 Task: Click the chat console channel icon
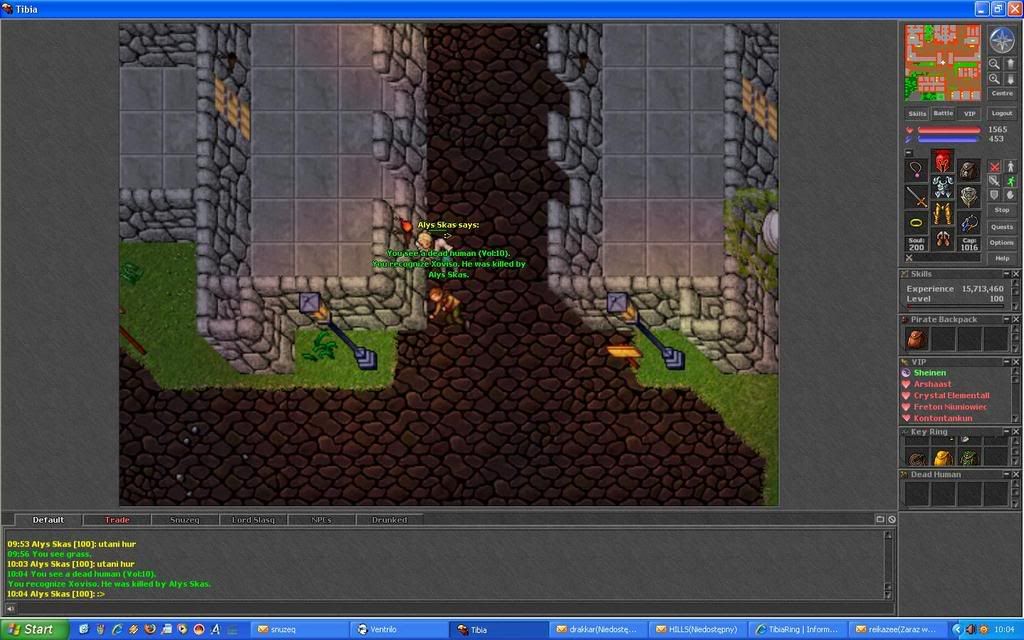[x=880, y=519]
